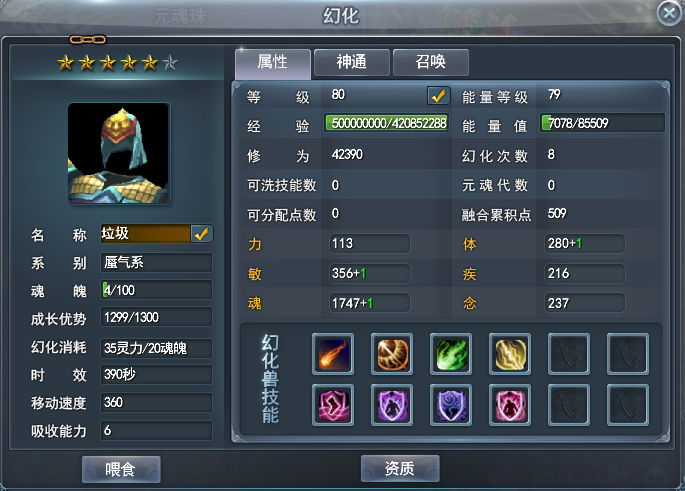
Task: Open the 资质 aptitude button
Action: [x=400, y=469]
